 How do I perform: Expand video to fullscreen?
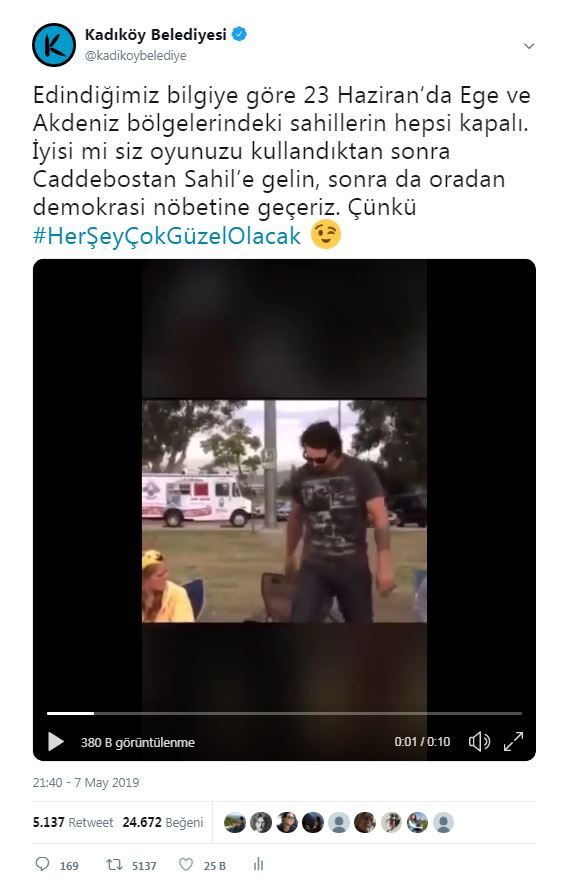click(513, 742)
